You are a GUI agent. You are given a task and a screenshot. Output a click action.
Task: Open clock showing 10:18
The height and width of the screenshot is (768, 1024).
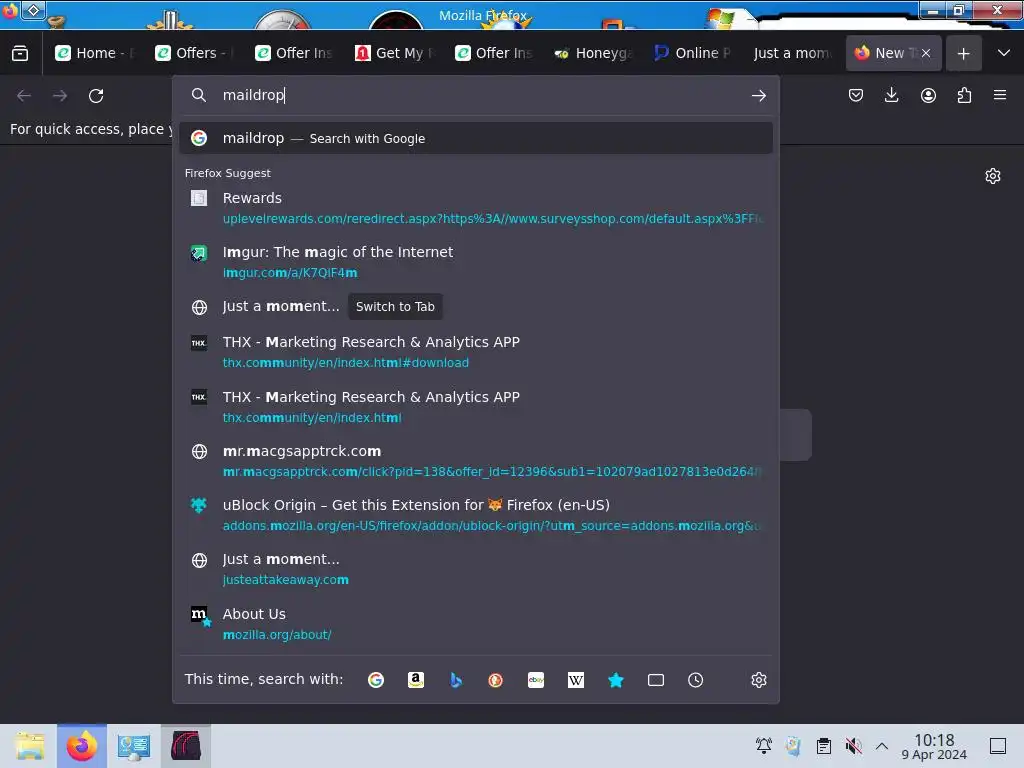(x=934, y=746)
